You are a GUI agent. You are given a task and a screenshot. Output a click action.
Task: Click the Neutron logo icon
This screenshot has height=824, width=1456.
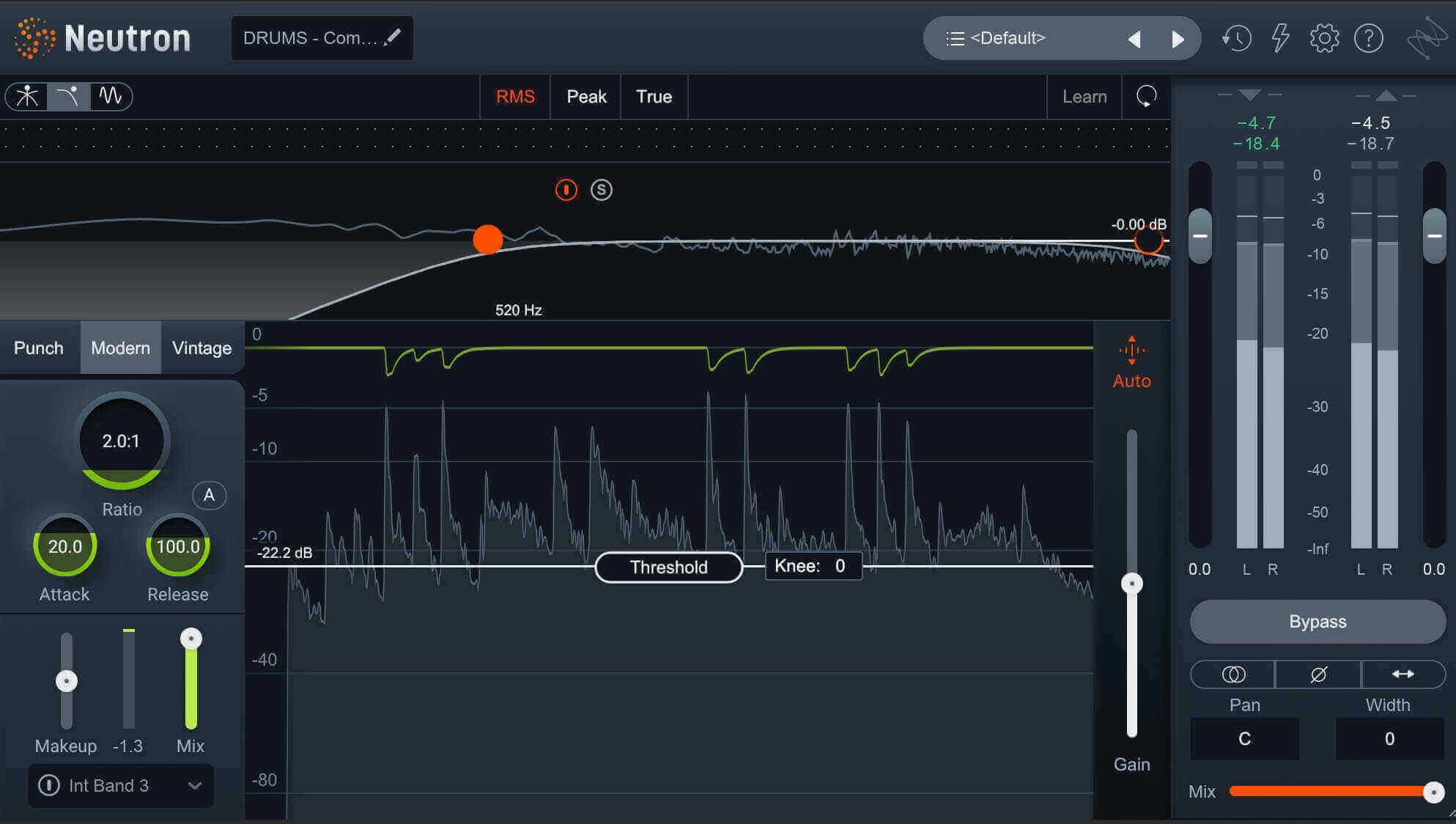point(34,38)
